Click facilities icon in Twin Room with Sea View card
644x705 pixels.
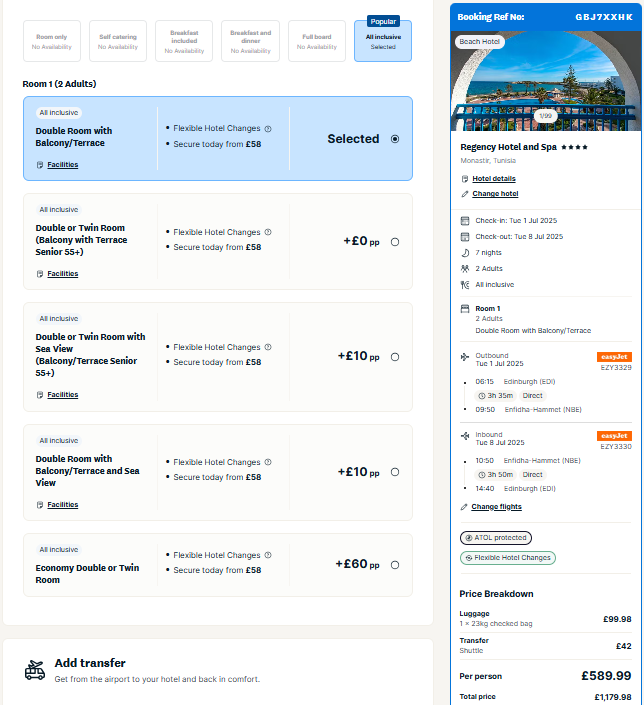[40, 395]
